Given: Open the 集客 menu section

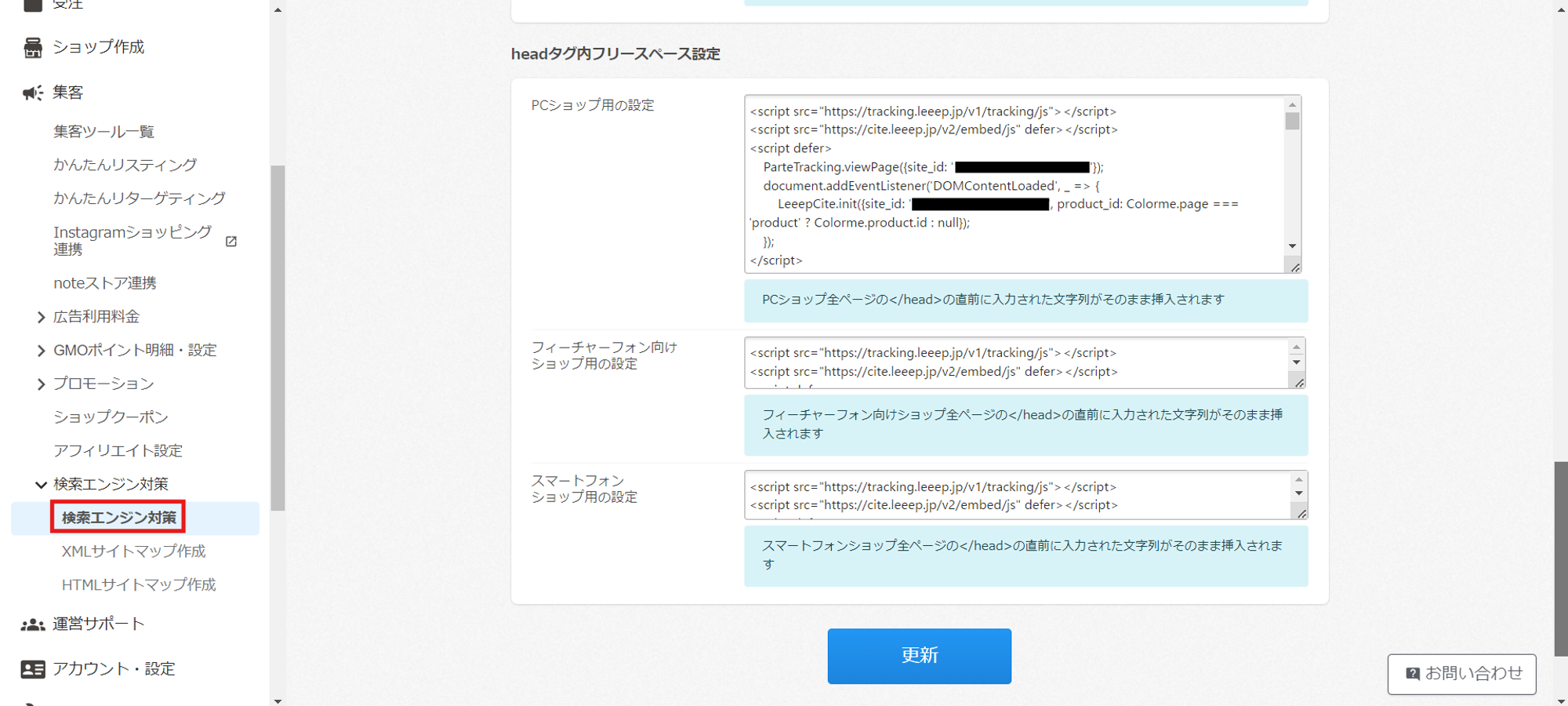Looking at the screenshot, I should [x=68, y=93].
